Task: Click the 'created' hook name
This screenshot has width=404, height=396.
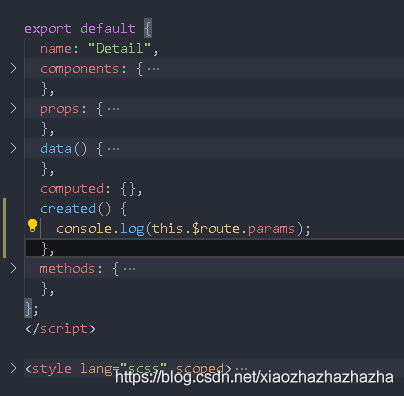Action: pos(68,209)
